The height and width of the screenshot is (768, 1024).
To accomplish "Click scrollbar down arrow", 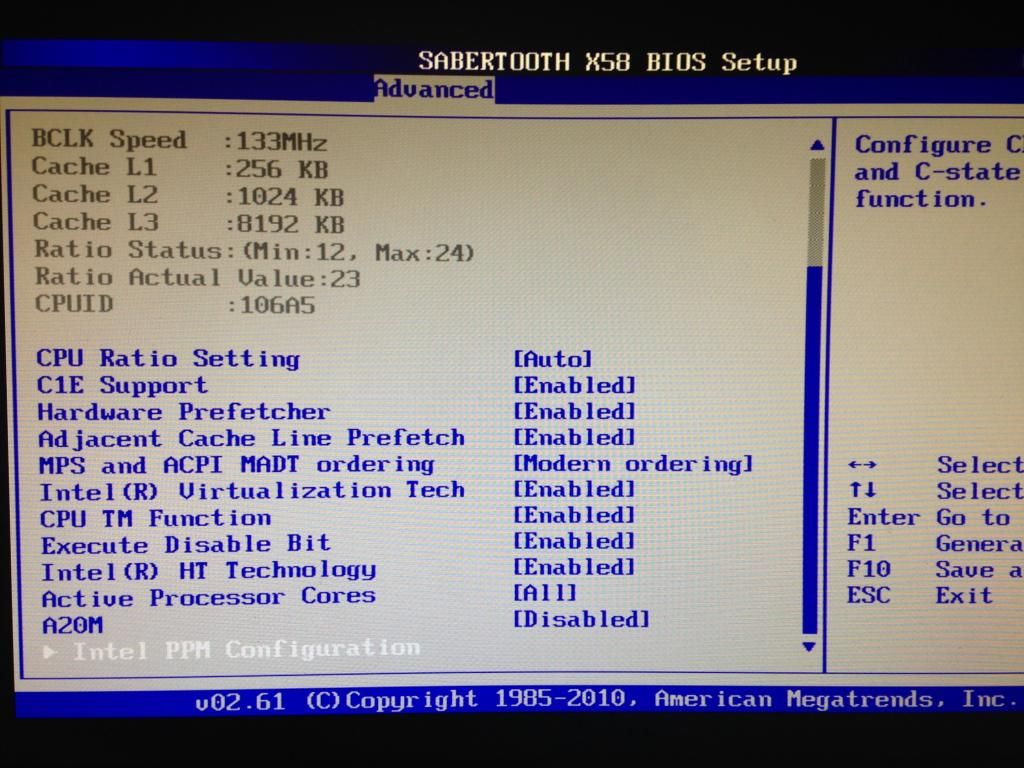I will pyautogui.click(x=809, y=647).
